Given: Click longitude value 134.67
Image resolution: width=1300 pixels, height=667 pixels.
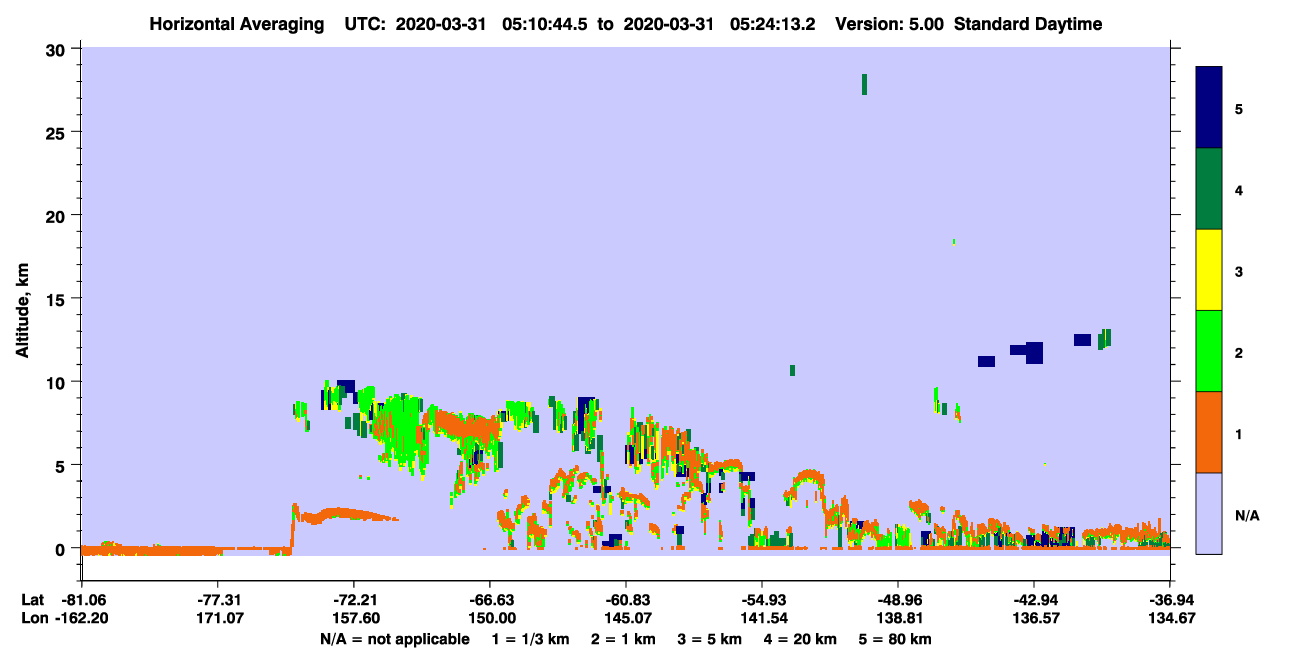Looking at the screenshot, I should [x=1170, y=619].
